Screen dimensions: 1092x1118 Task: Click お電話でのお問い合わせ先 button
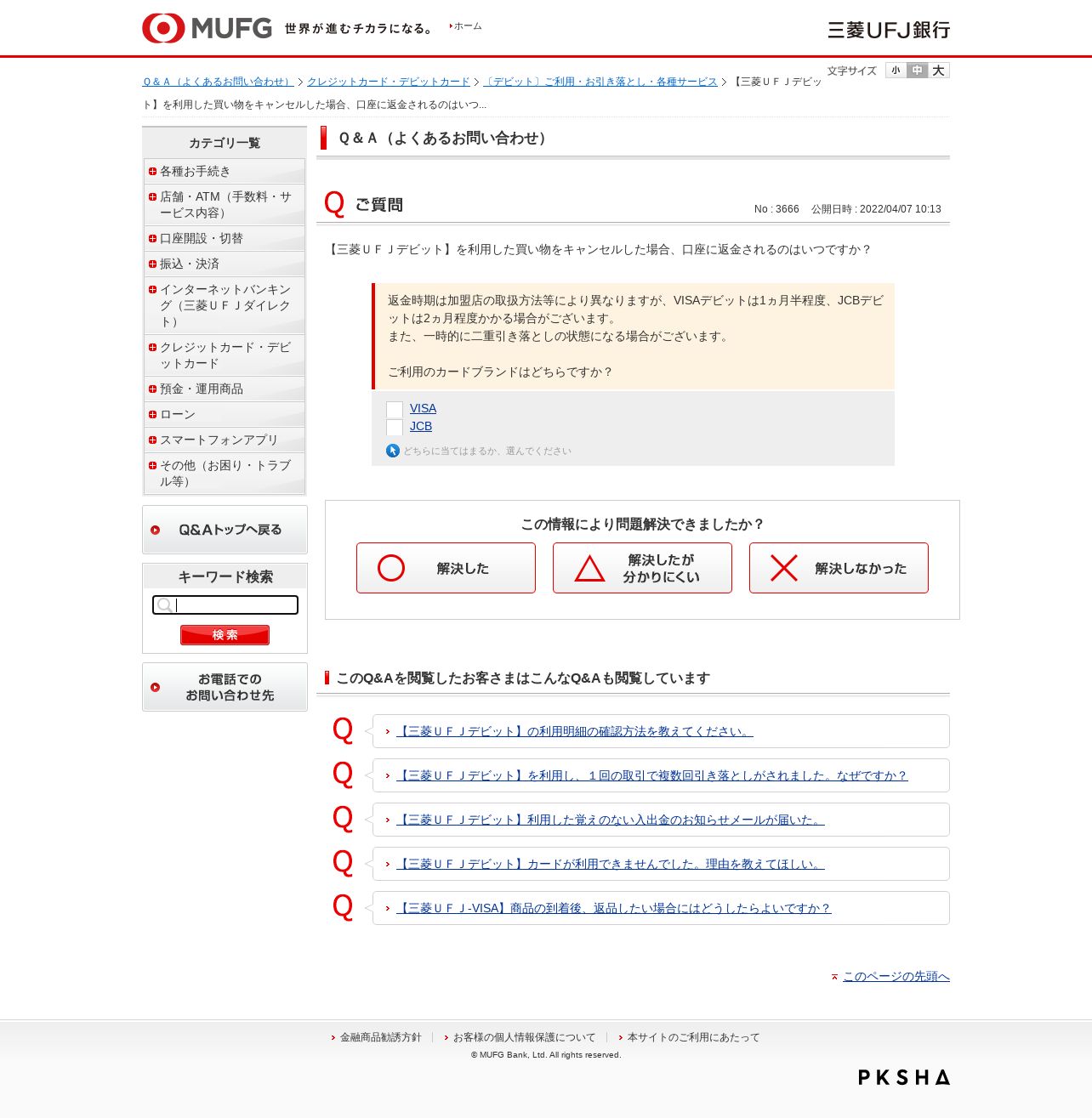225,687
